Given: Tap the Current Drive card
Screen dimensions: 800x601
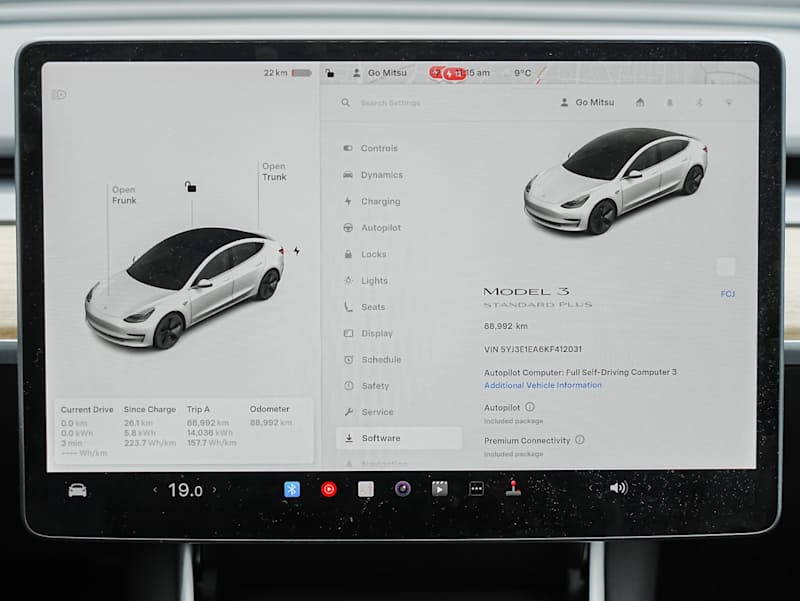Looking at the screenshot, I should 87,431.
